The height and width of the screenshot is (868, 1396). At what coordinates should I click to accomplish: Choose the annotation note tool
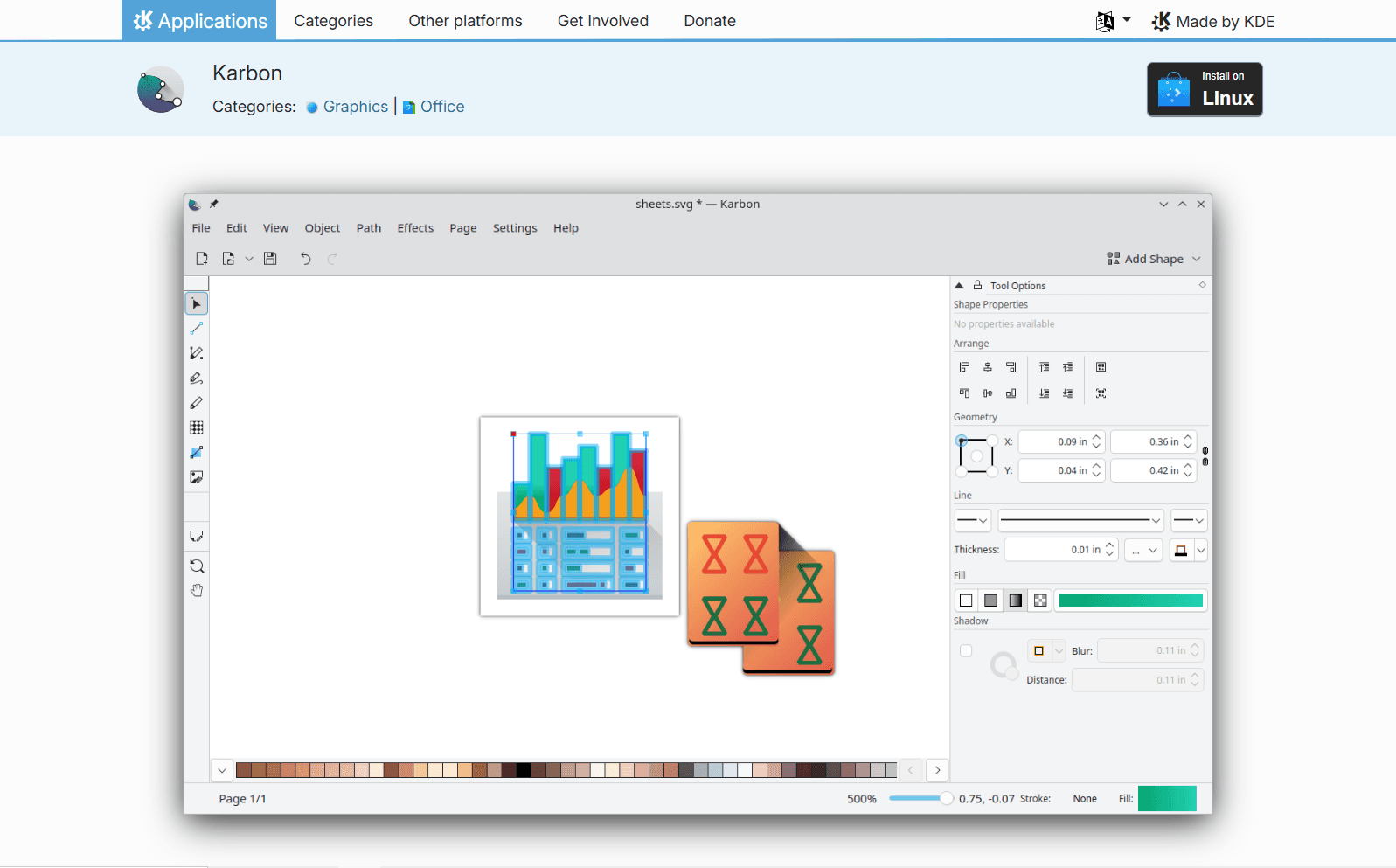(x=196, y=537)
